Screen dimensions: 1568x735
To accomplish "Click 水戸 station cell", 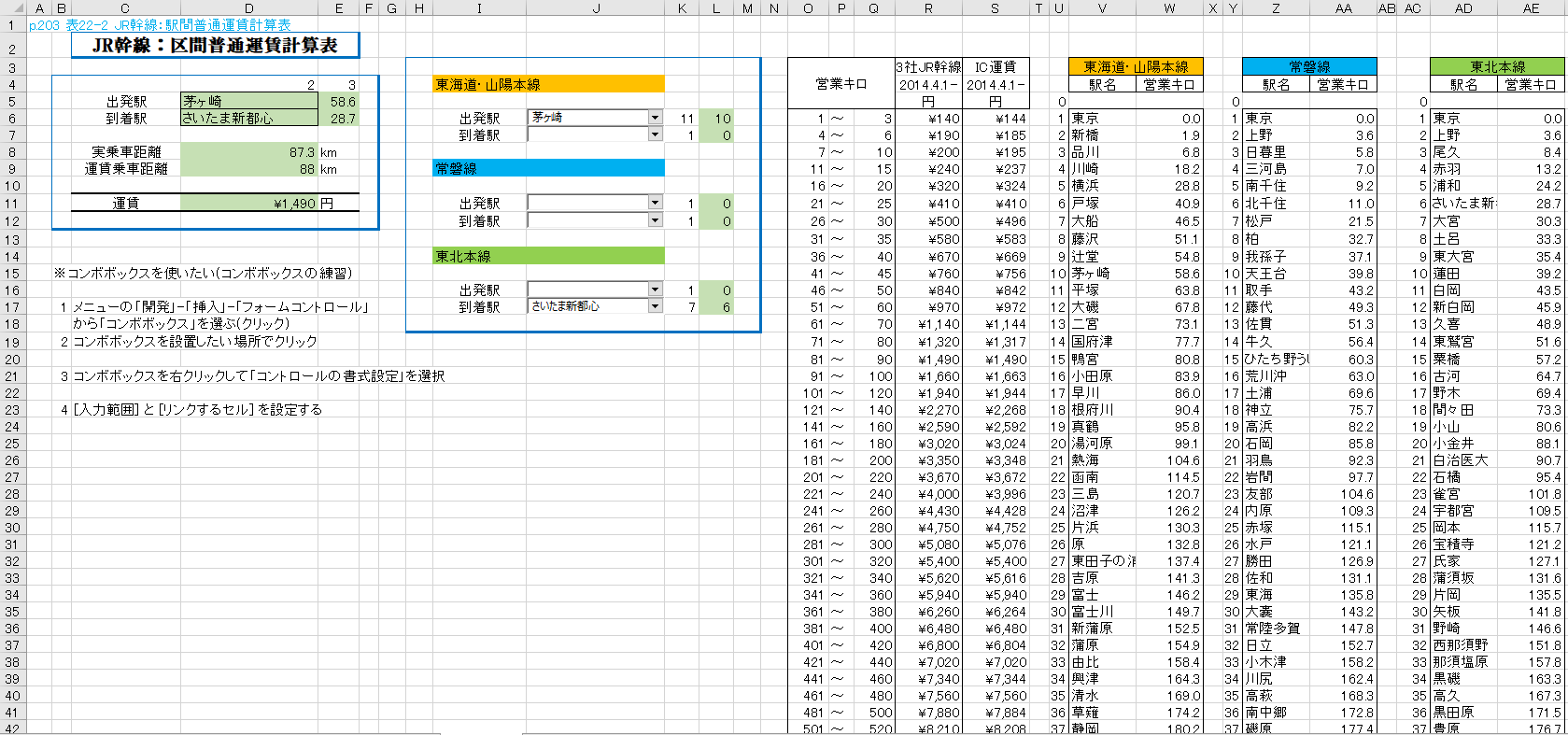I will [x=1276, y=544].
